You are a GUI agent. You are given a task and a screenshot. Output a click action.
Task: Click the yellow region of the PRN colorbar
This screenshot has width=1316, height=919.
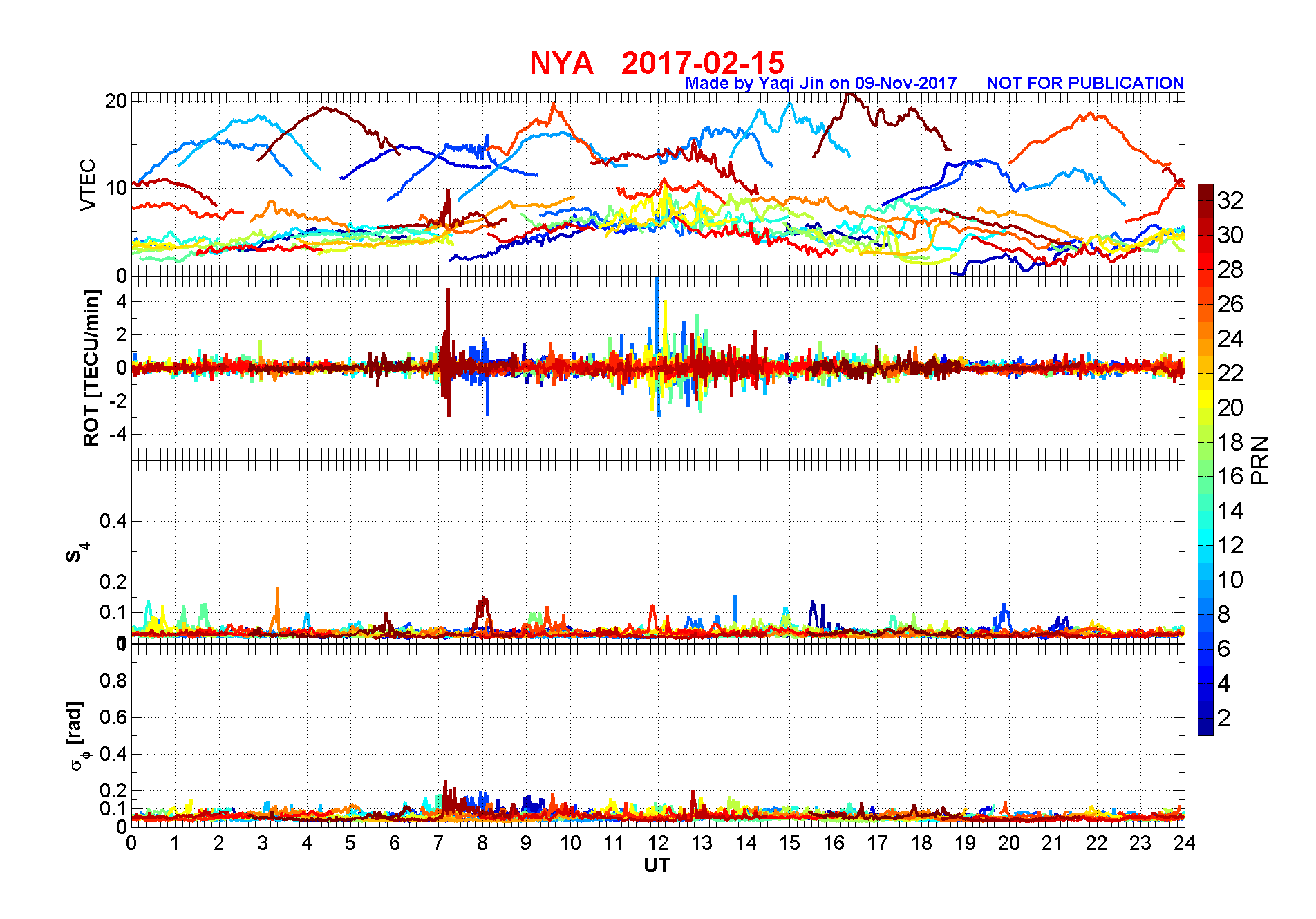[x=1205, y=399]
